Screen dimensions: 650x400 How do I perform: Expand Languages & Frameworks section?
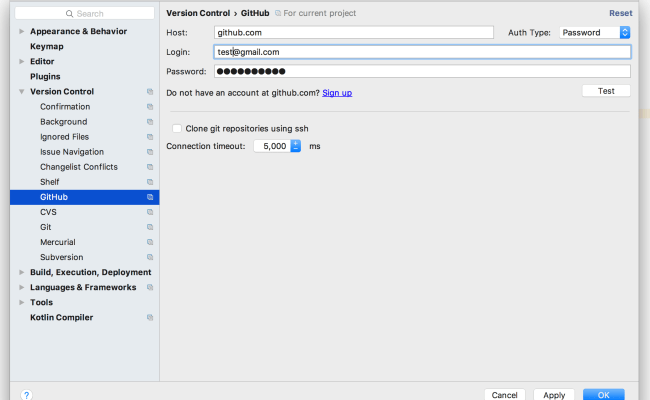pos(22,287)
